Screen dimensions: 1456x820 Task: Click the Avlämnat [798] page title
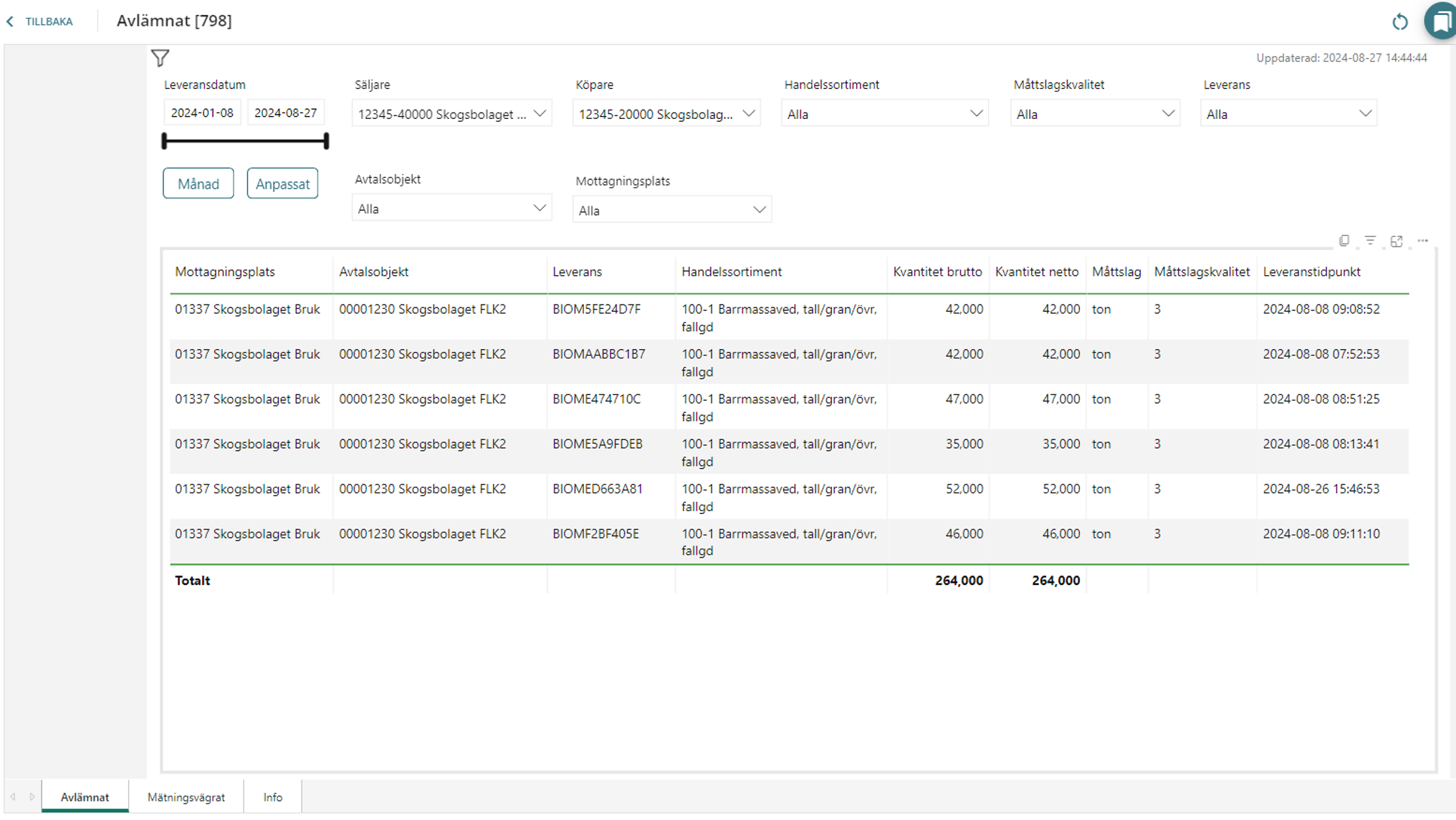point(174,21)
